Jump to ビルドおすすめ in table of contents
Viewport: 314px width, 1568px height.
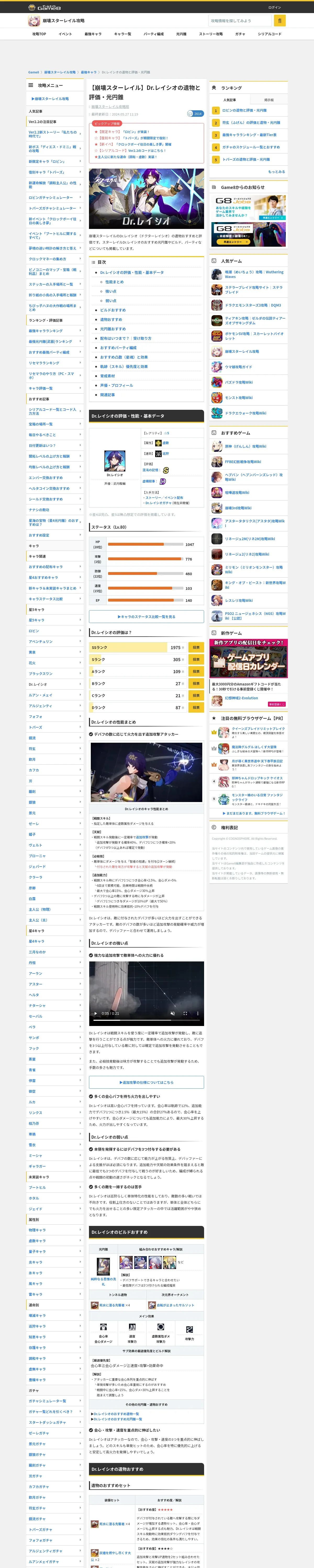[x=113, y=310]
